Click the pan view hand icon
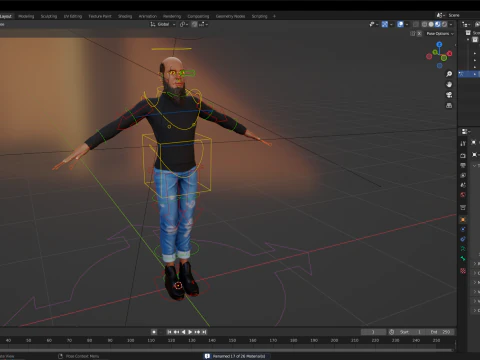 (449, 84)
